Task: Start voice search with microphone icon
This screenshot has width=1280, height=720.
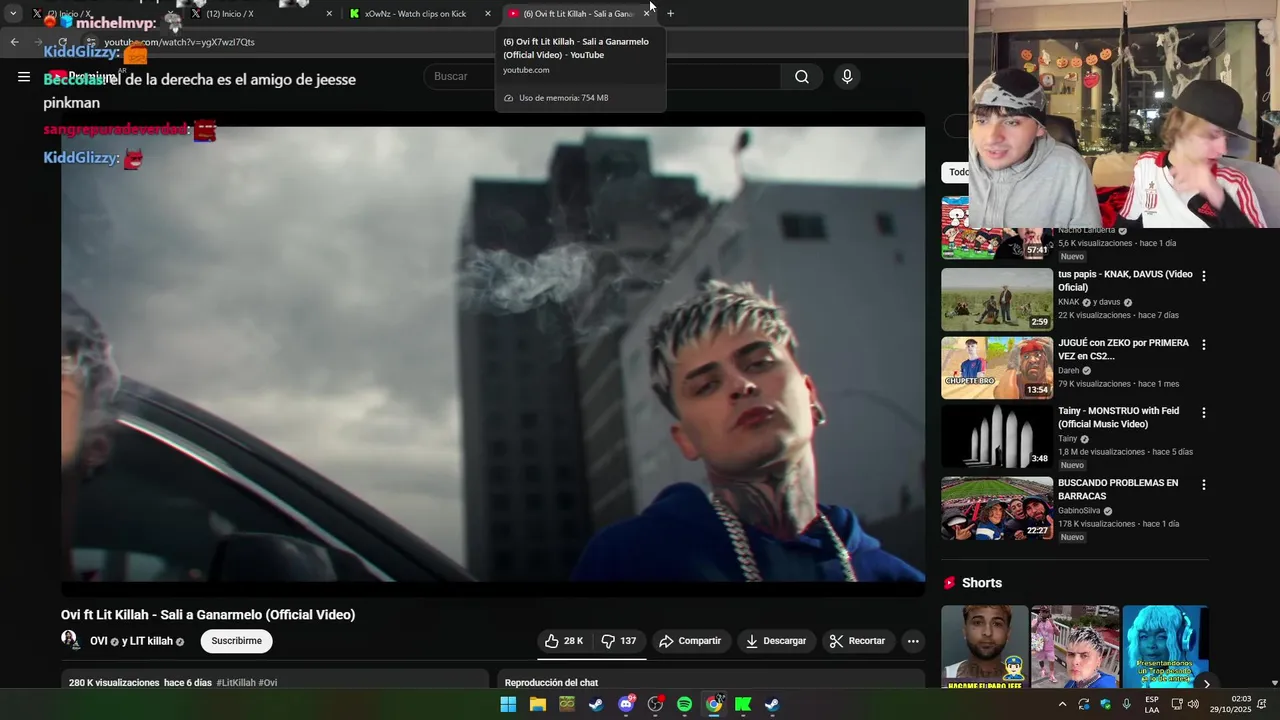Action: (x=847, y=77)
